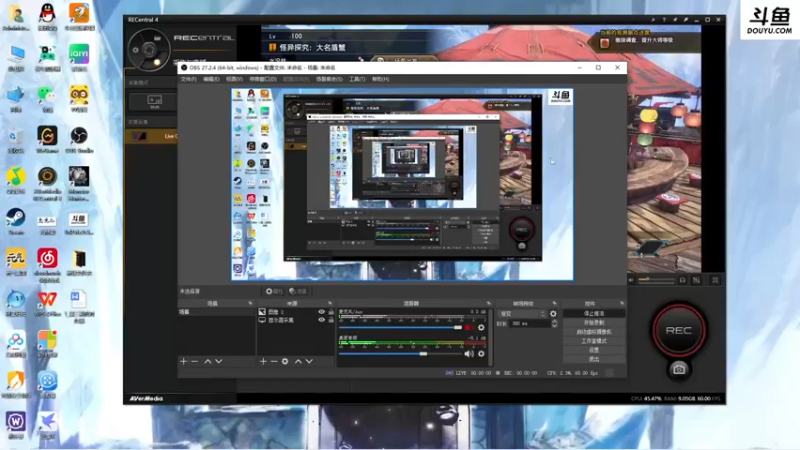Click the big red REC button in RECentral
Viewport: 800px width, 450px height.
click(679, 330)
